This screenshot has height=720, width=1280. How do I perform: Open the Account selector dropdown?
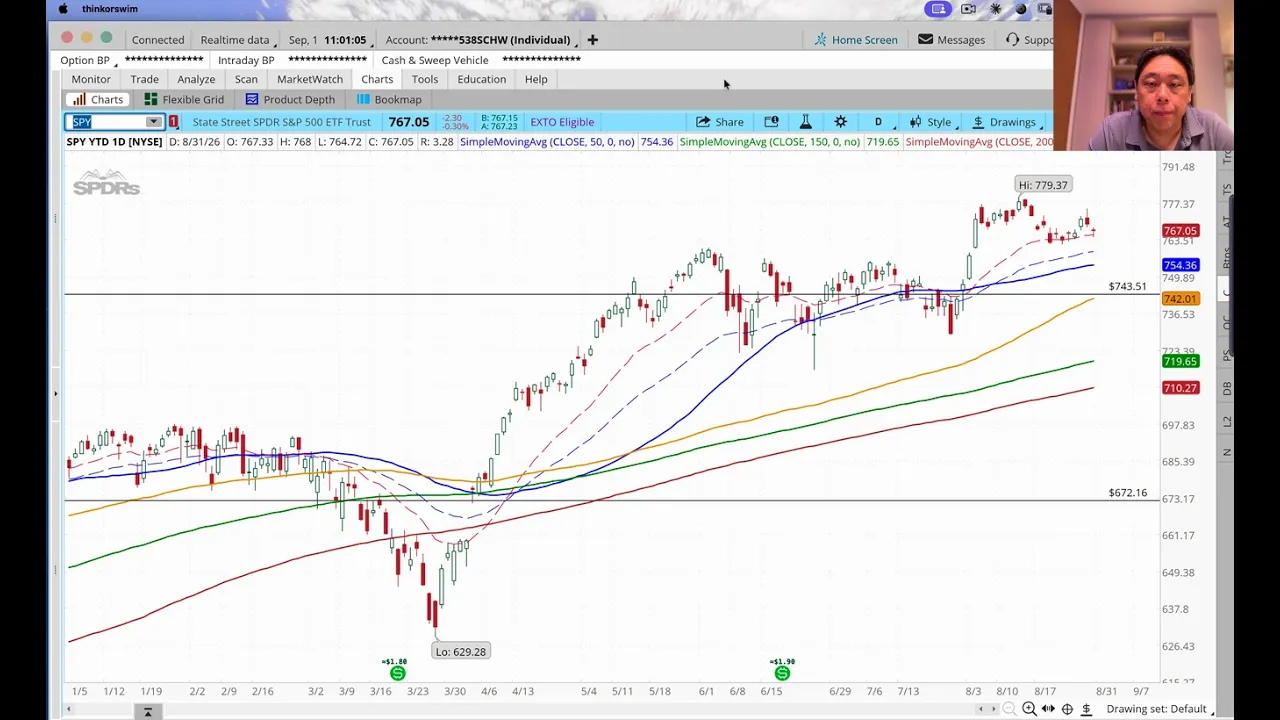click(x=479, y=40)
